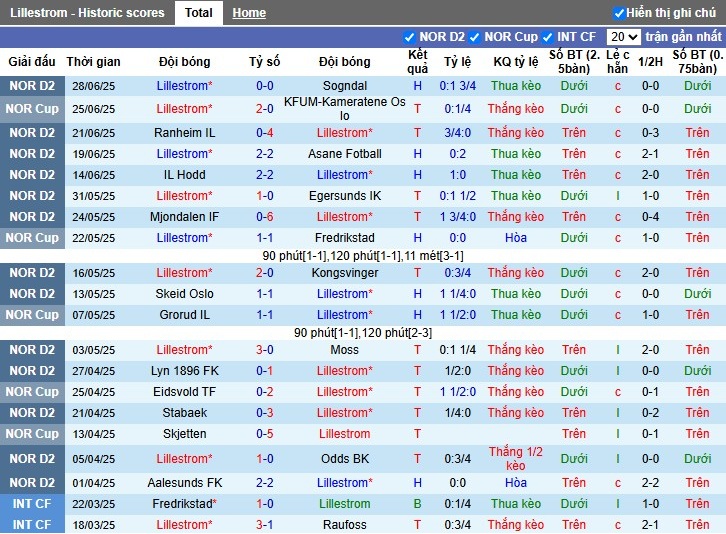Click the Tỷ số column header
Viewport: 726px width, 534px height.
pos(265,62)
